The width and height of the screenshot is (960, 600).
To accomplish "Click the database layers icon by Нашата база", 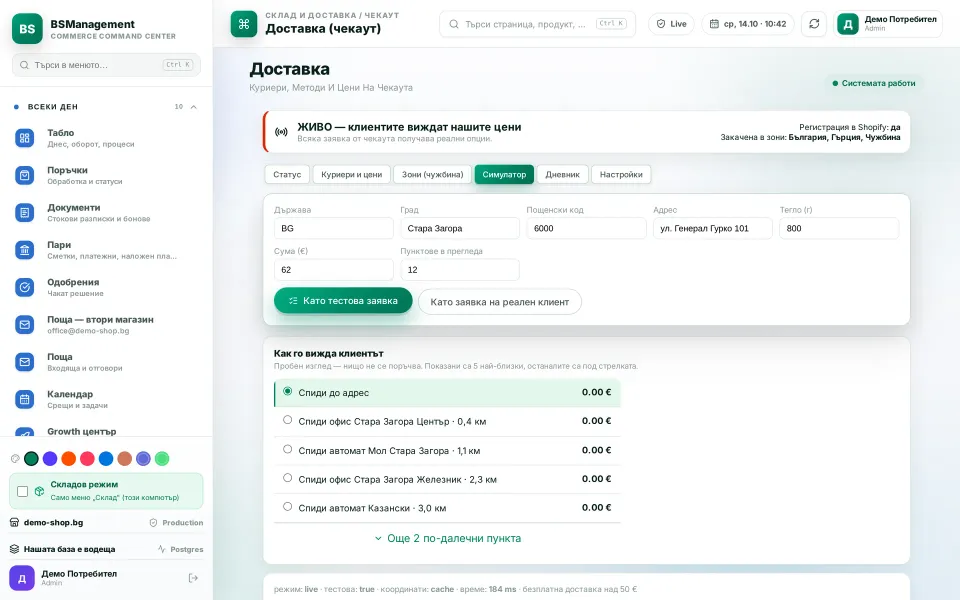I will tap(15, 549).
